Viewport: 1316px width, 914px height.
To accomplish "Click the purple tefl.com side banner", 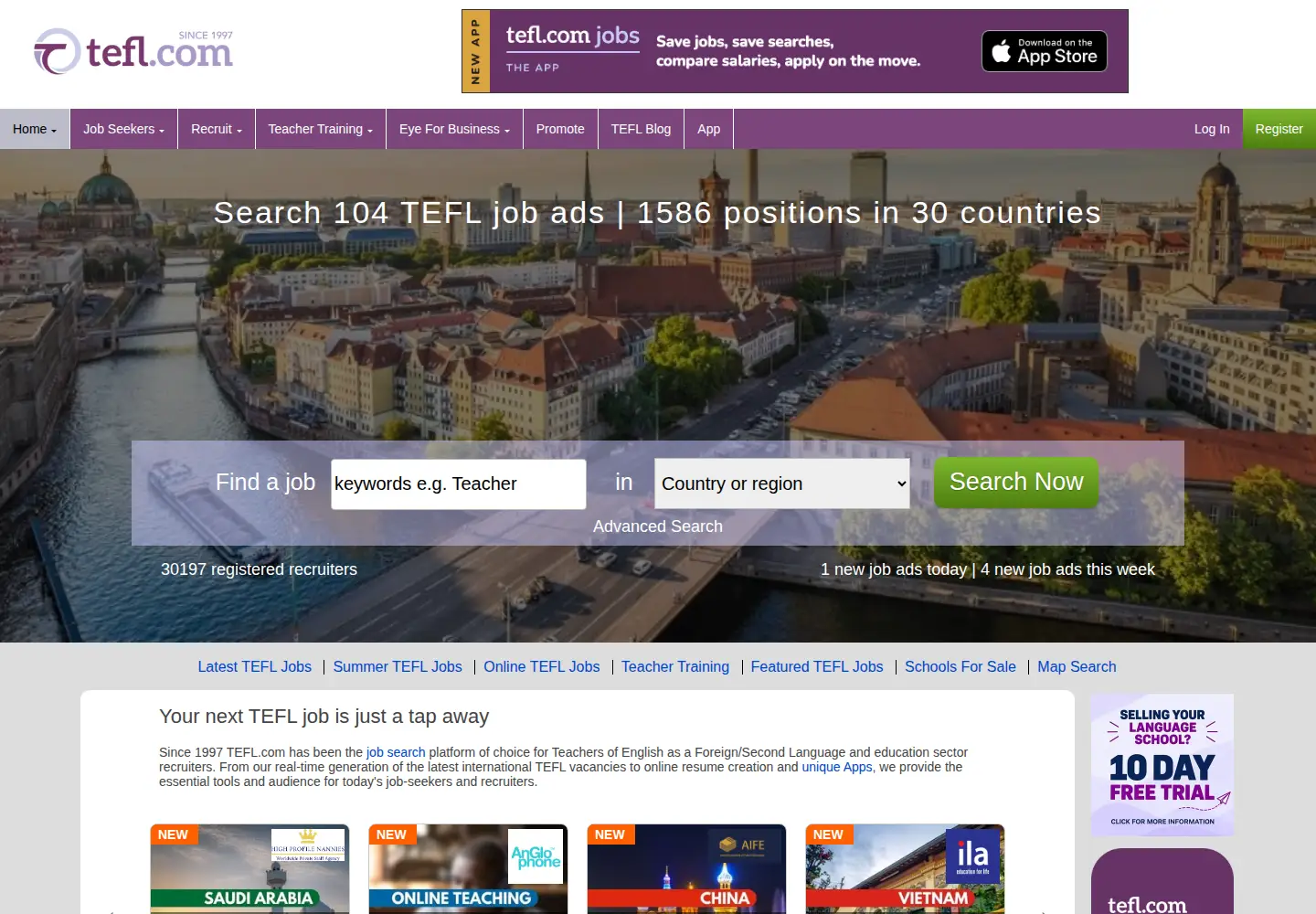I will [x=1162, y=881].
